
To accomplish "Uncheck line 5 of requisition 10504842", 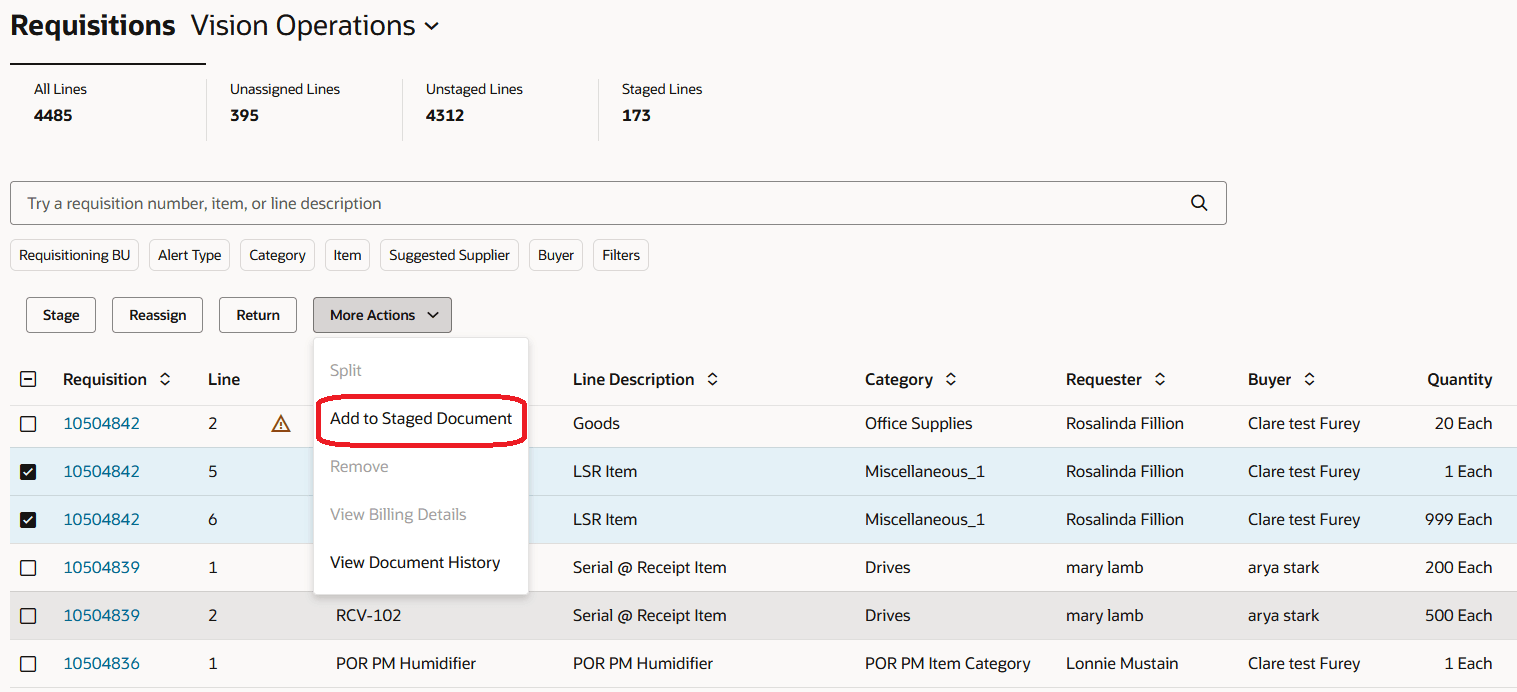I will (x=28, y=471).
